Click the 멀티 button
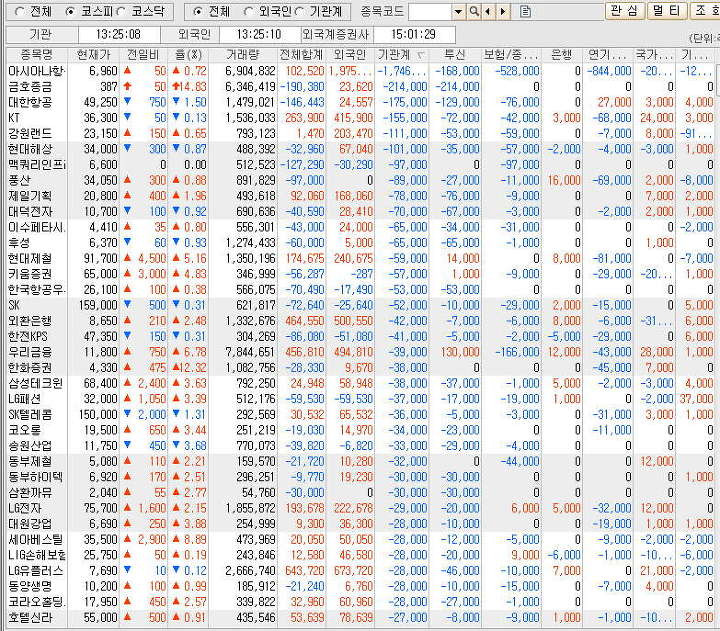The width and height of the screenshot is (720, 631). [x=667, y=11]
